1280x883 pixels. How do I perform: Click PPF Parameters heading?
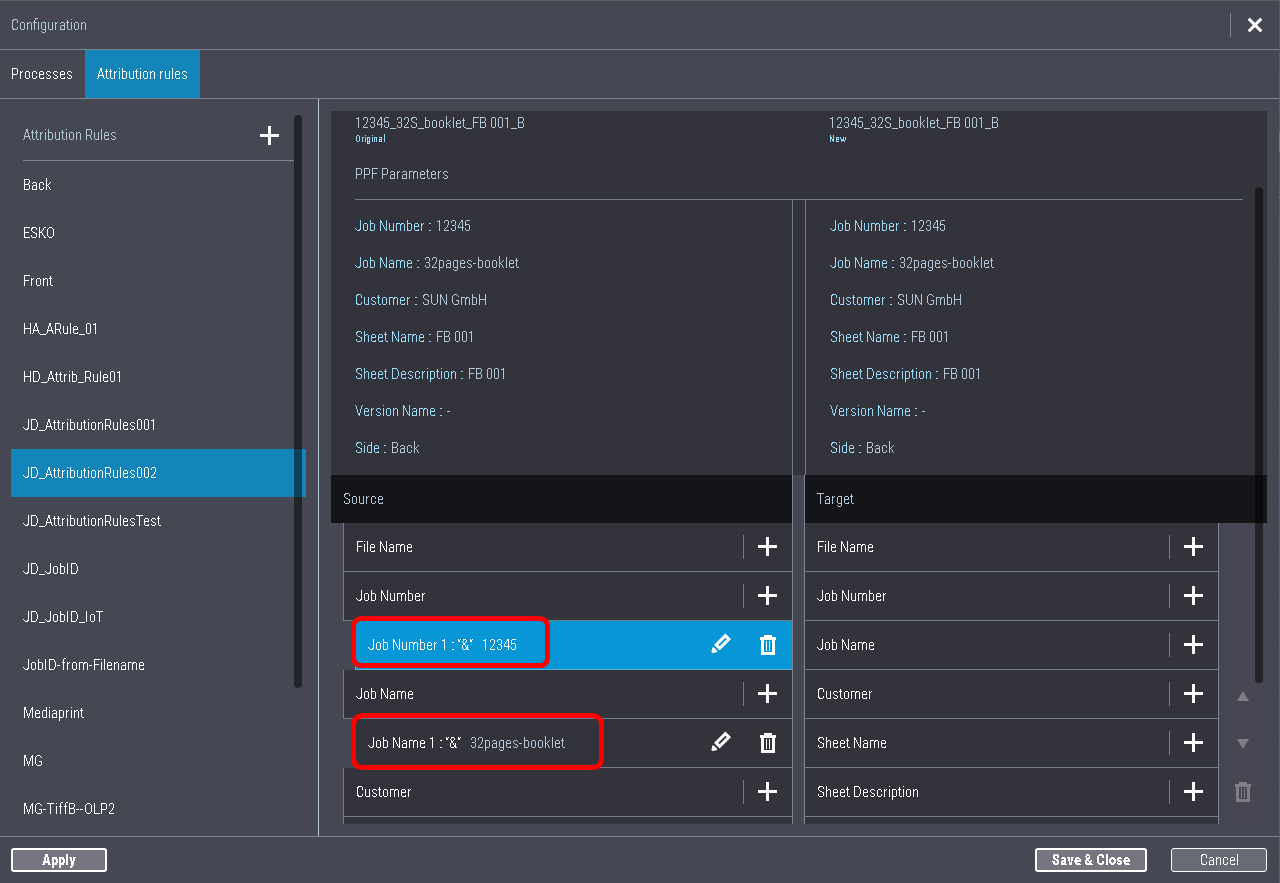(402, 174)
